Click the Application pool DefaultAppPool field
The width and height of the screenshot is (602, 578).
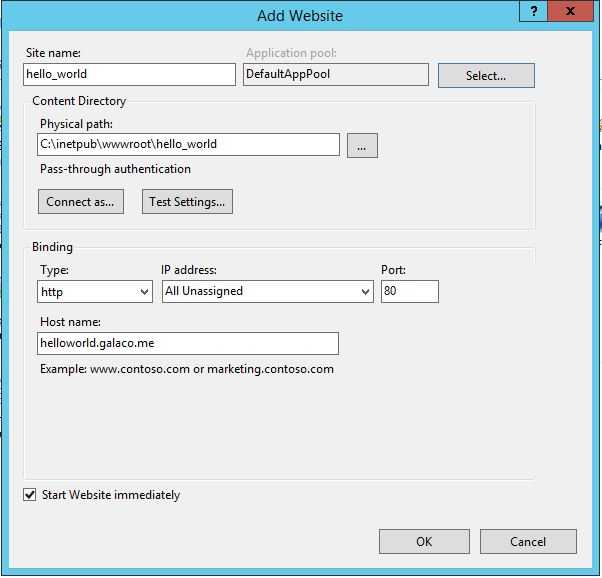336,75
